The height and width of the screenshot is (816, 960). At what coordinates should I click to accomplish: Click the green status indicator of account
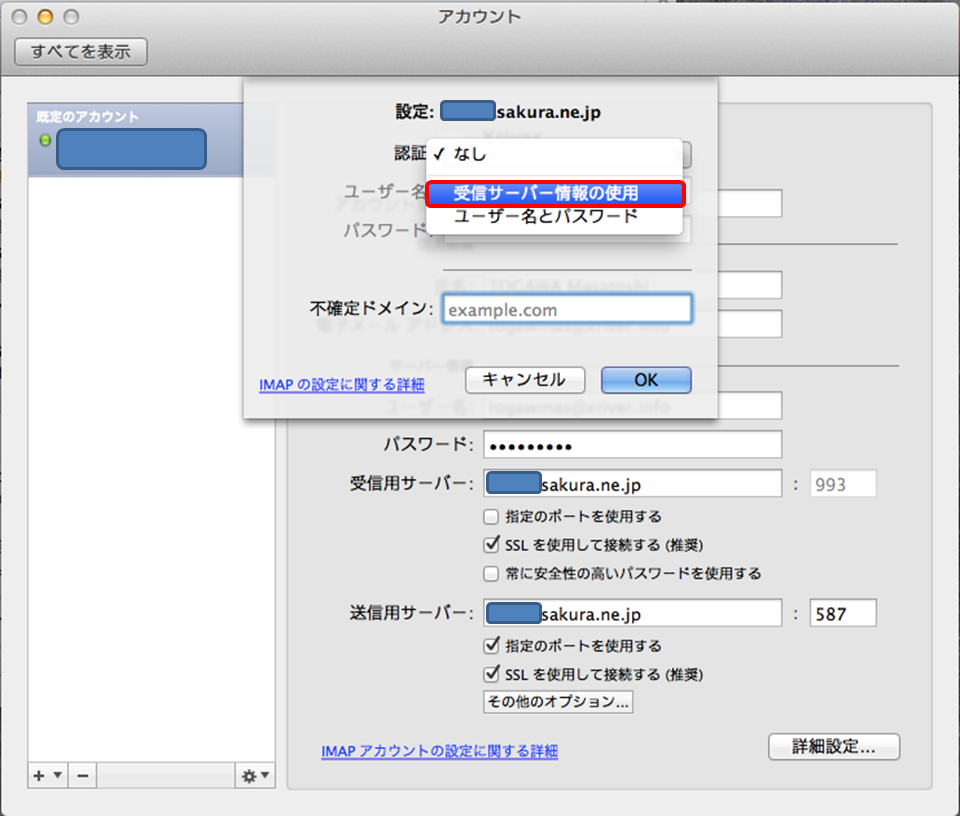point(45,140)
